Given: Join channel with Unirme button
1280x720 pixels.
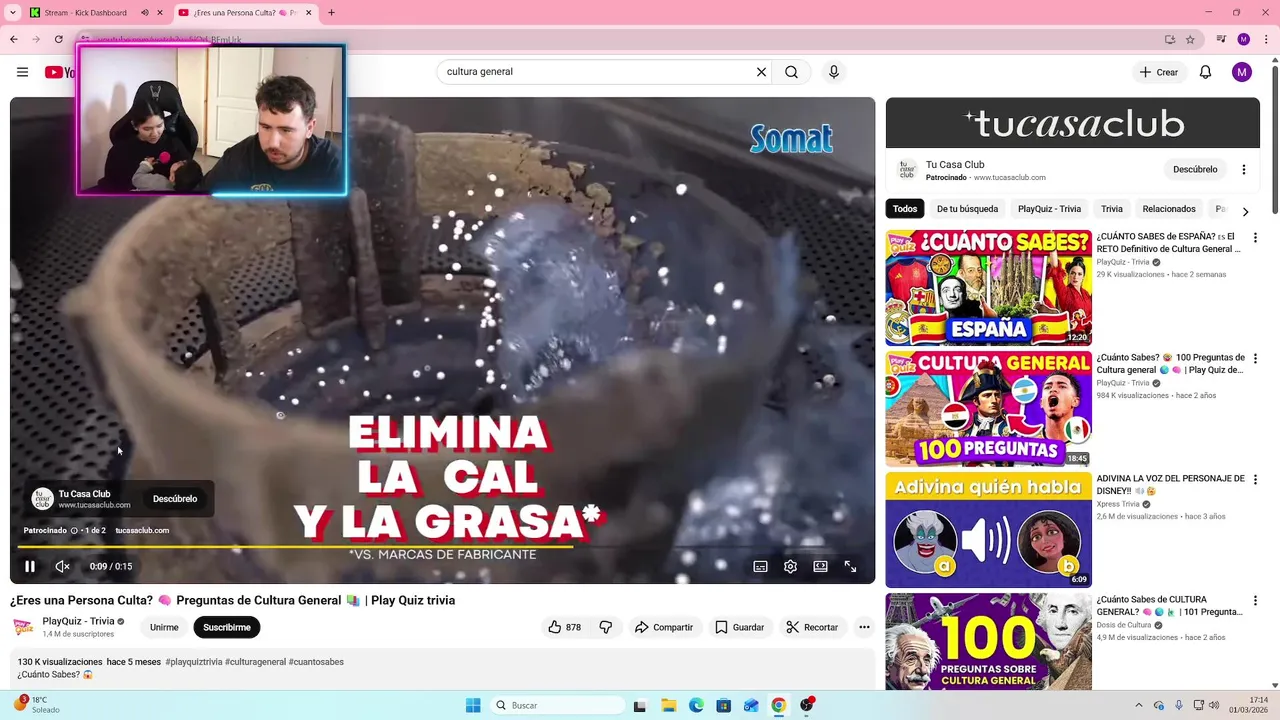Looking at the screenshot, I should pyautogui.click(x=164, y=627).
